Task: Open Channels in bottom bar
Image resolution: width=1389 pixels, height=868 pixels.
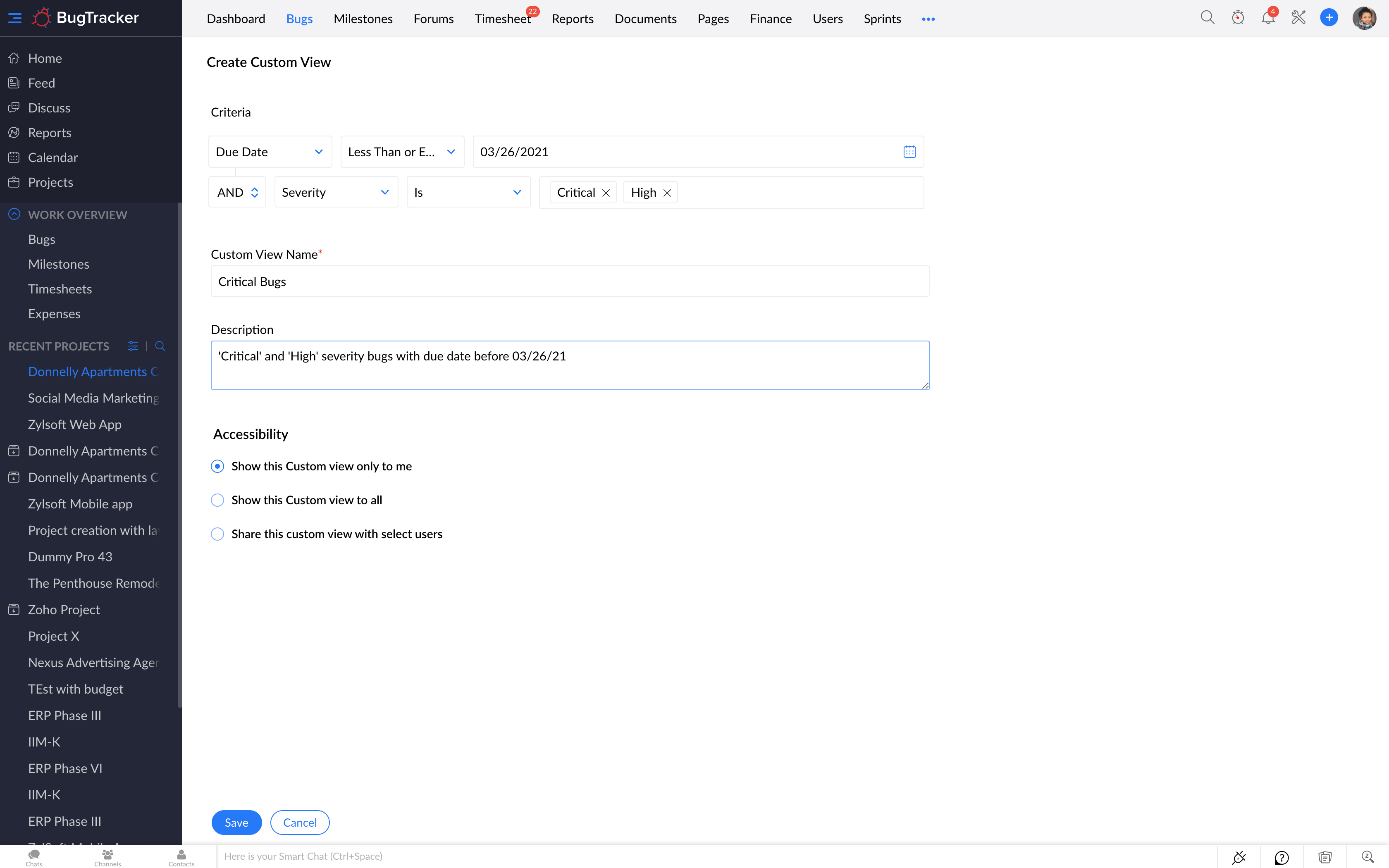Action: pyautogui.click(x=107, y=857)
